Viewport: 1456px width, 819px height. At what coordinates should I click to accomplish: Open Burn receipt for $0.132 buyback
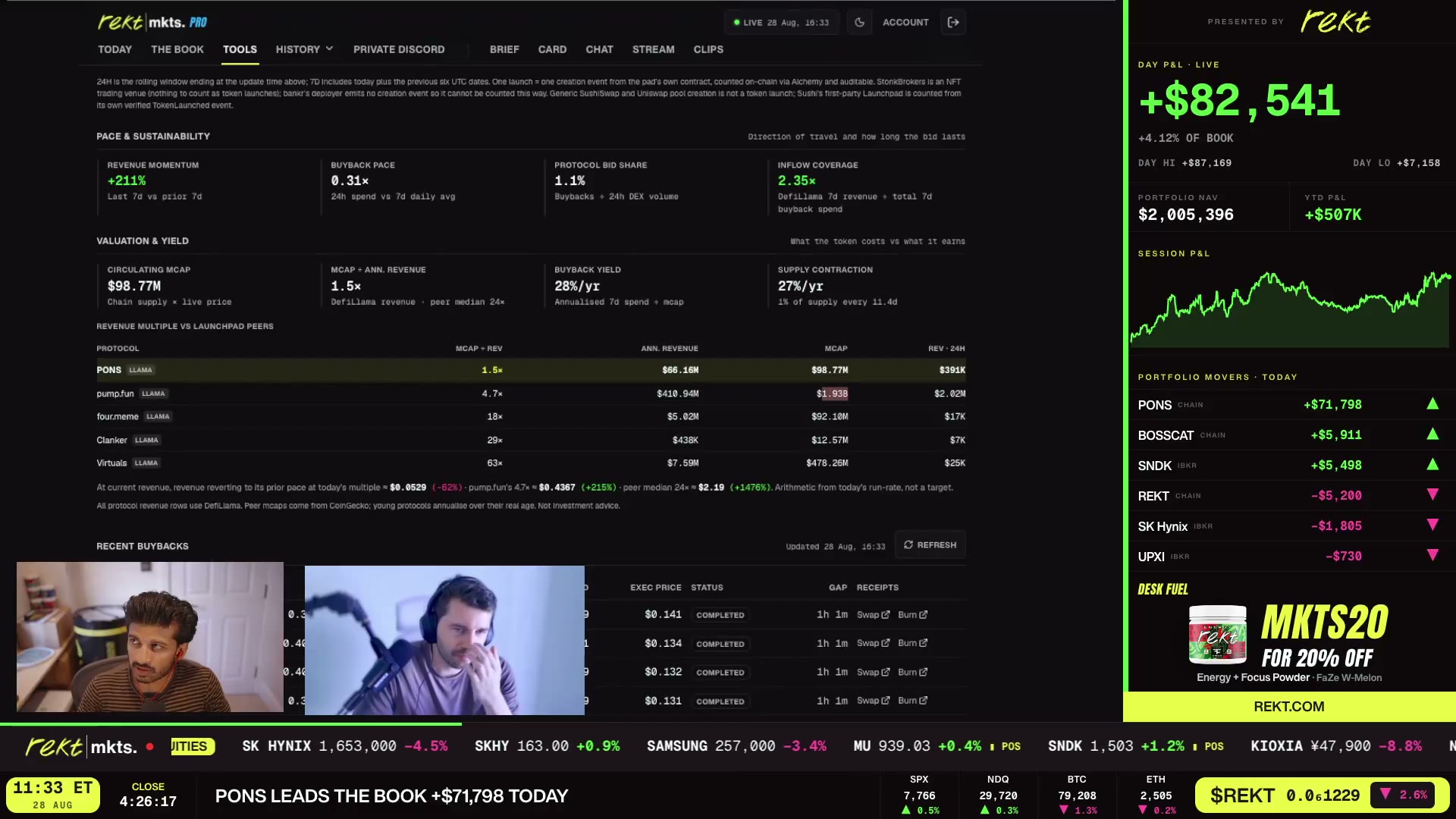[x=912, y=672]
